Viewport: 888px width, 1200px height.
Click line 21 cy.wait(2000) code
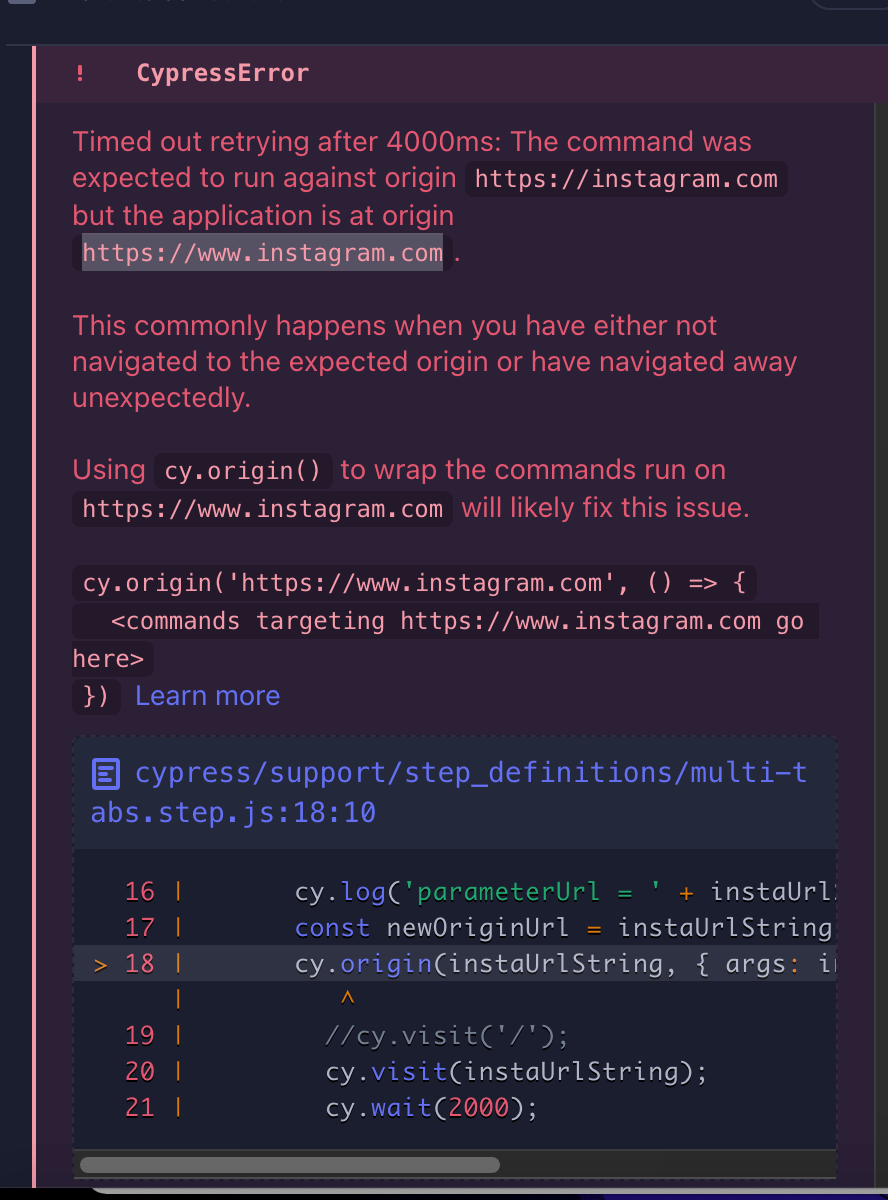click(432, 1108)
